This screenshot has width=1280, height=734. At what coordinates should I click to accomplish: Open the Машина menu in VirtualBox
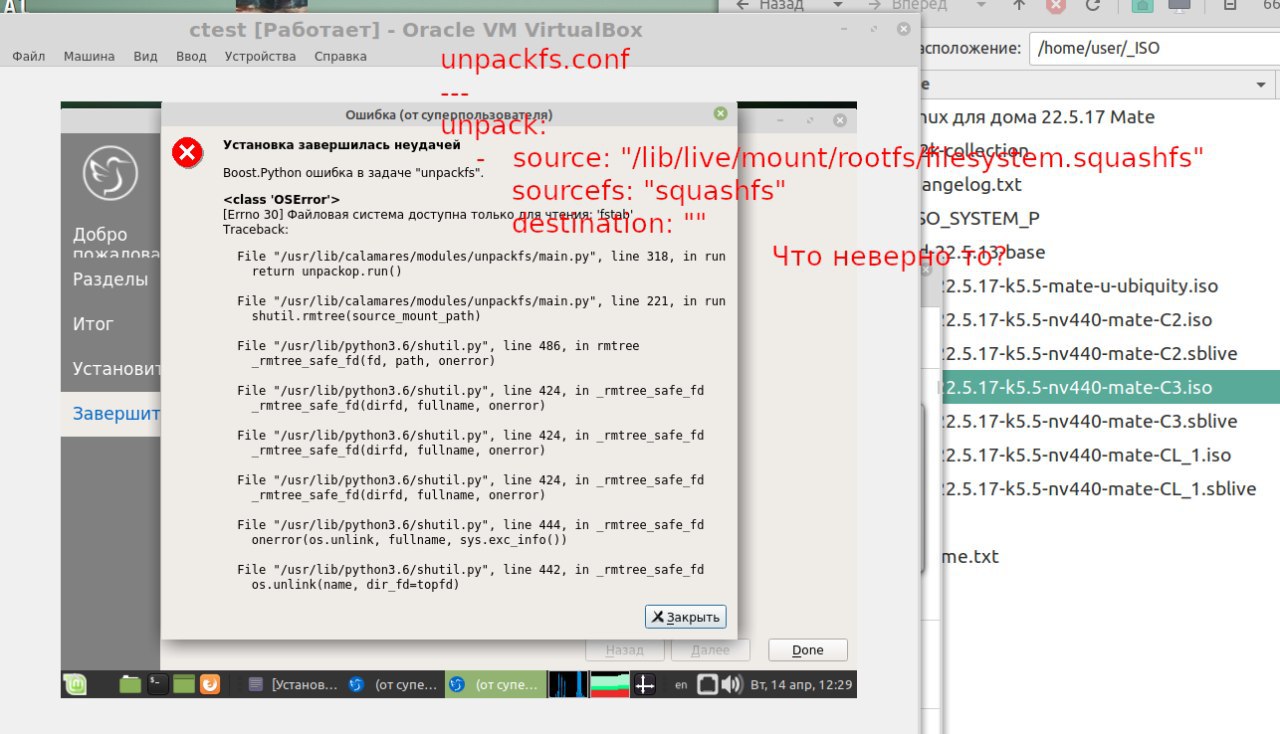coord(89,56)
